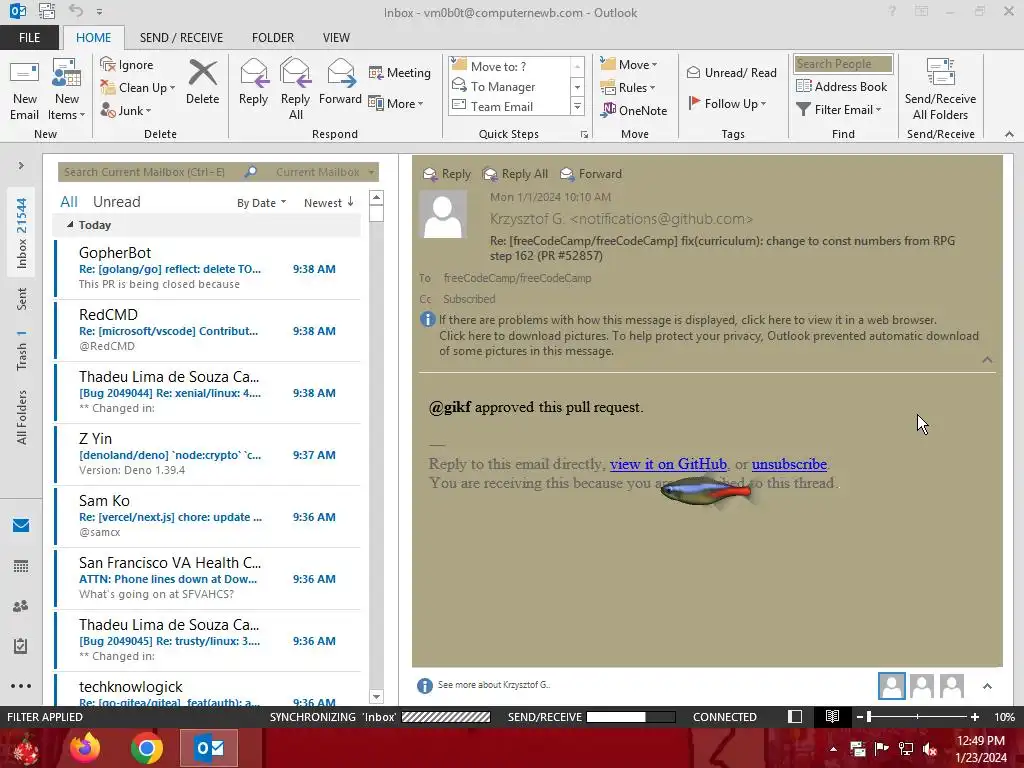This screenshot has width=1024, height=768.
Task: Switch to the FOLDER tab
Action: click(273, 38)
